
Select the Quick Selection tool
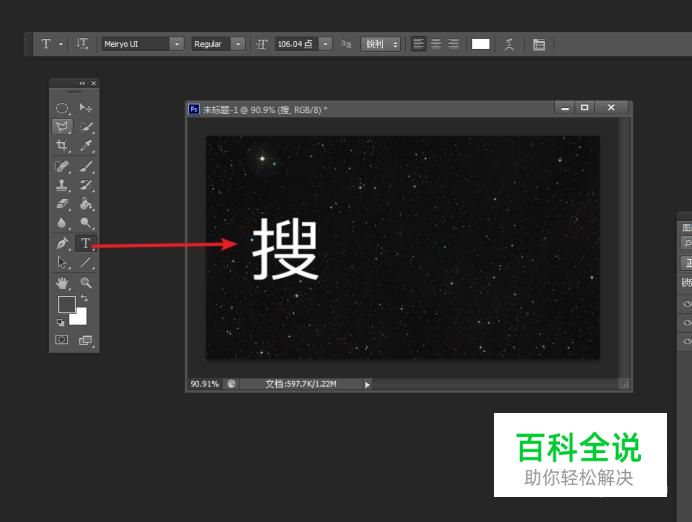pos(86,127)
